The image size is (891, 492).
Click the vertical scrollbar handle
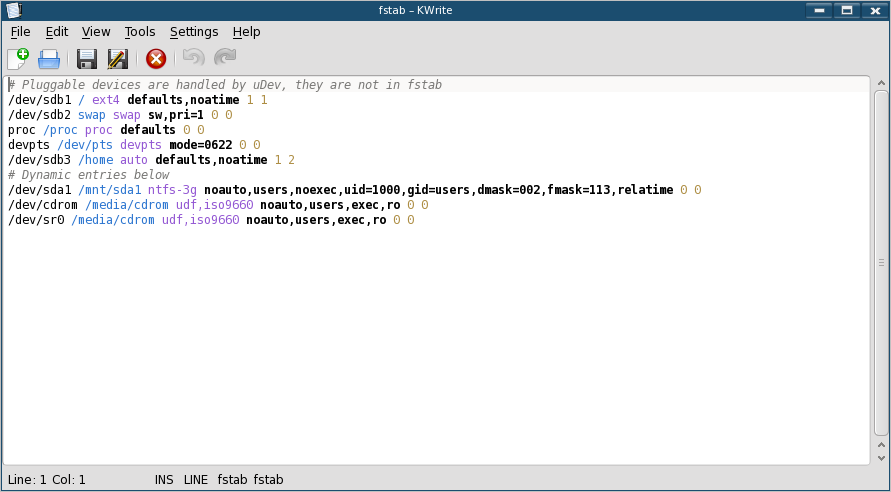[881, 262]
